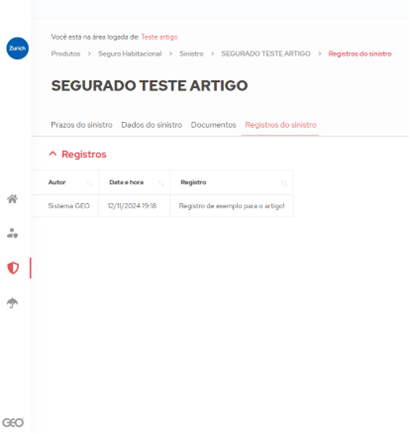Switch to Dados do sinistro tab

152,125
